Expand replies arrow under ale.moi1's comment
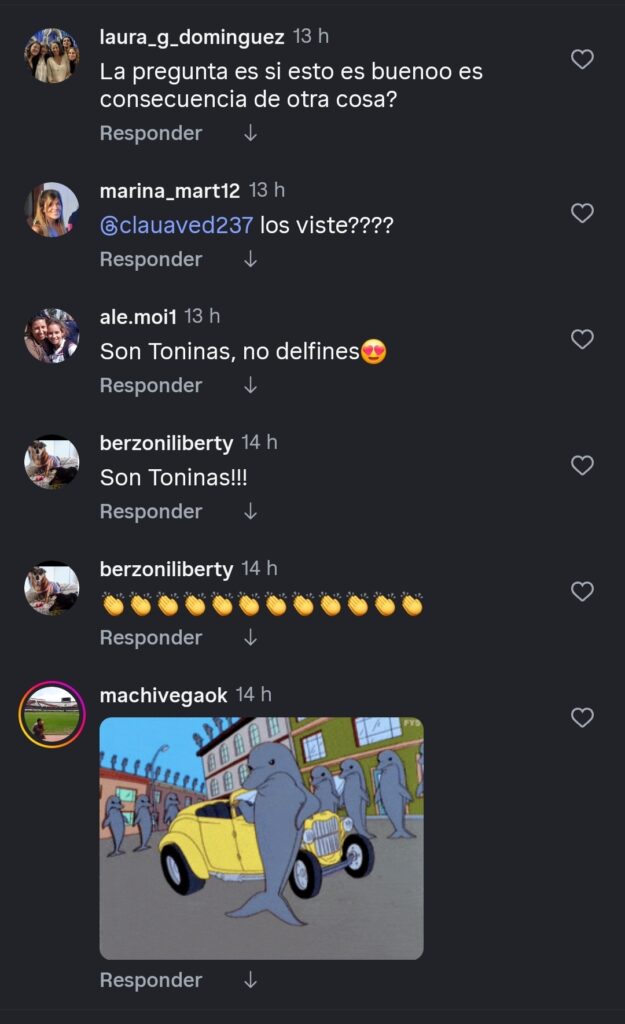The image size is (625, 1024). (x=250, y=385)
